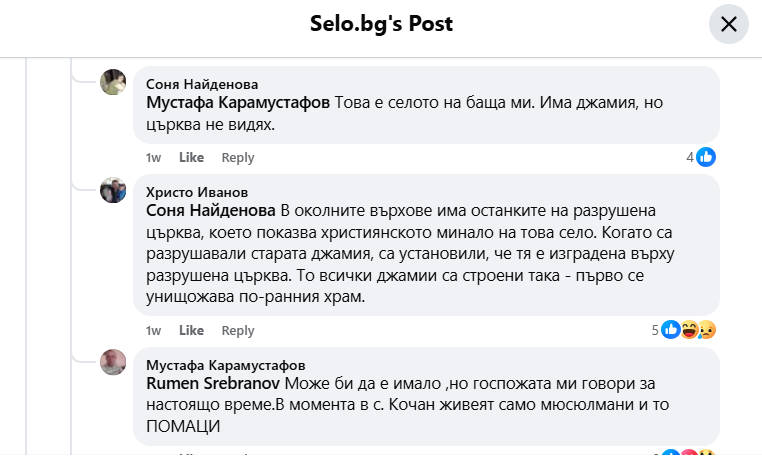Image resolution: width=762 pixels, height=463 pixels.
Task: Click the like reaction icon on Соня Найденова's comment
Action: click(707, 157)
